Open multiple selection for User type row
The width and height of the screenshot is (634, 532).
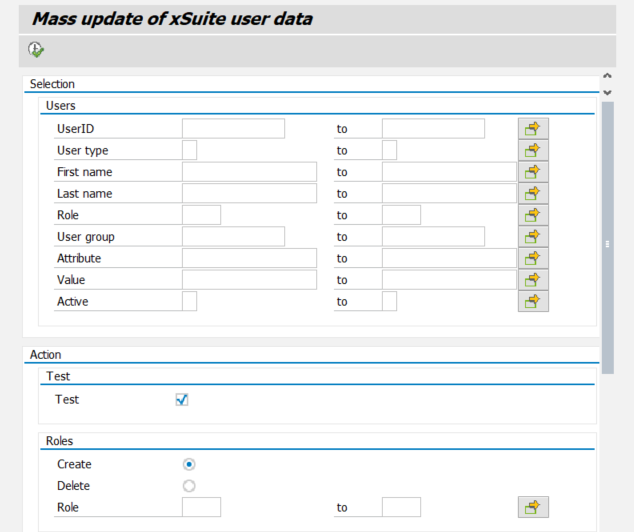[533, 150]
